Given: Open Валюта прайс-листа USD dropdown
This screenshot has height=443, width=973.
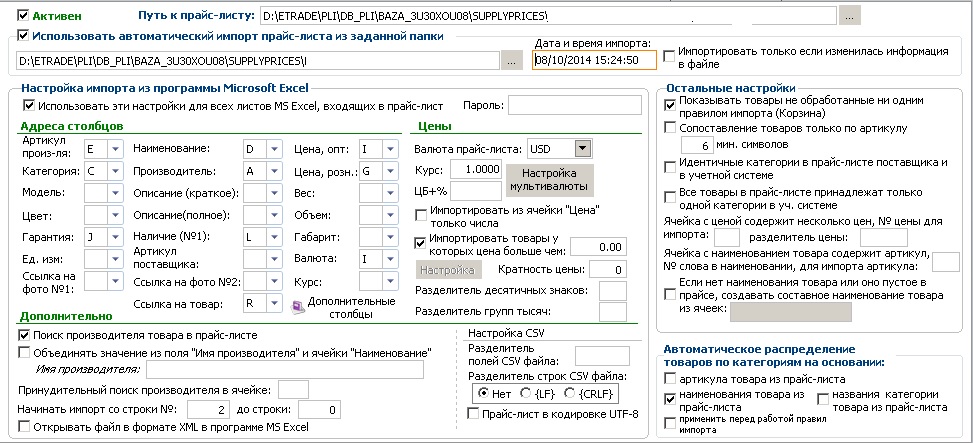Looking at the screenshot, I should (x=582, y=149).
